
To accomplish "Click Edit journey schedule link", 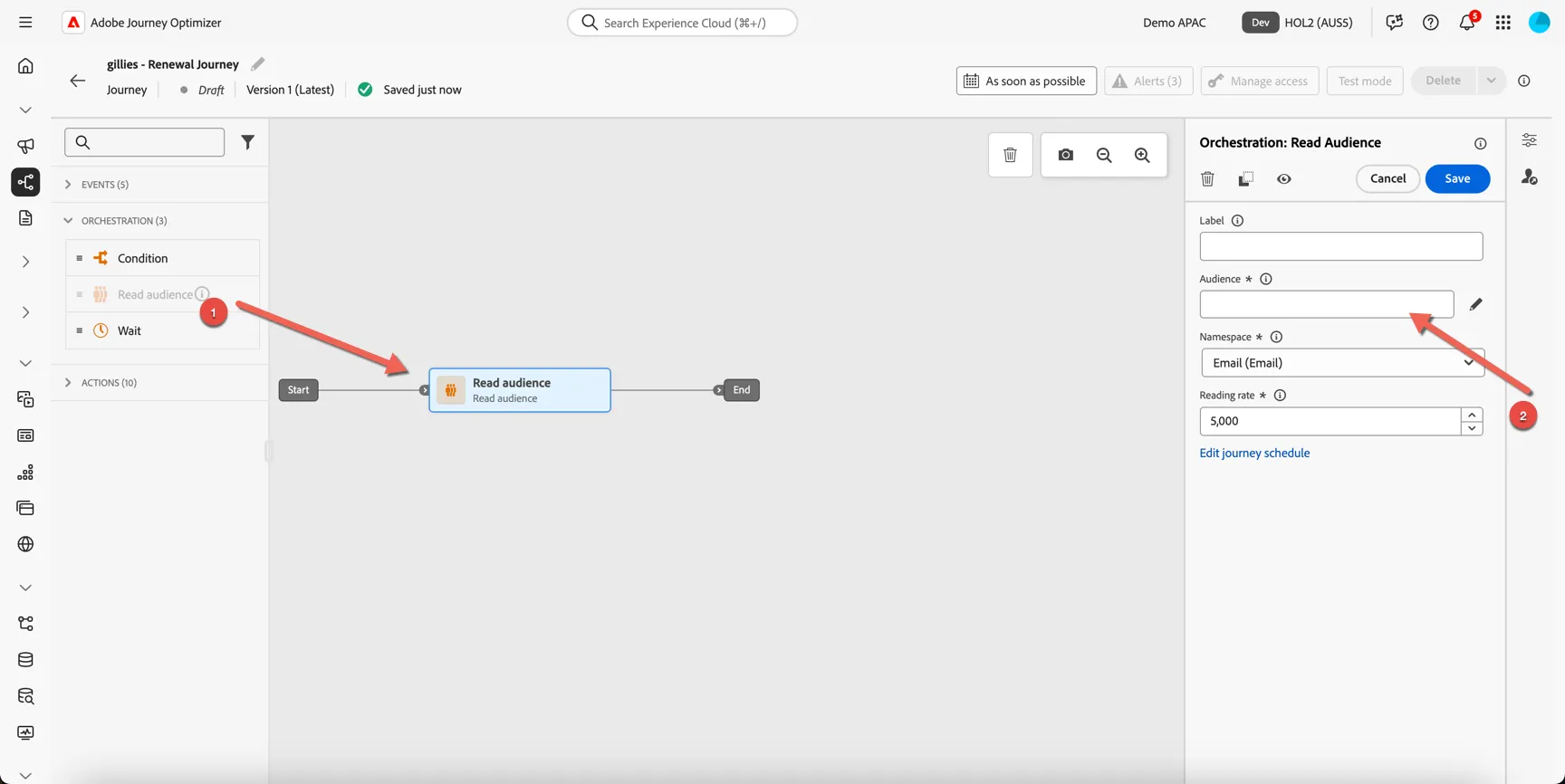I will coord(1254,453).
